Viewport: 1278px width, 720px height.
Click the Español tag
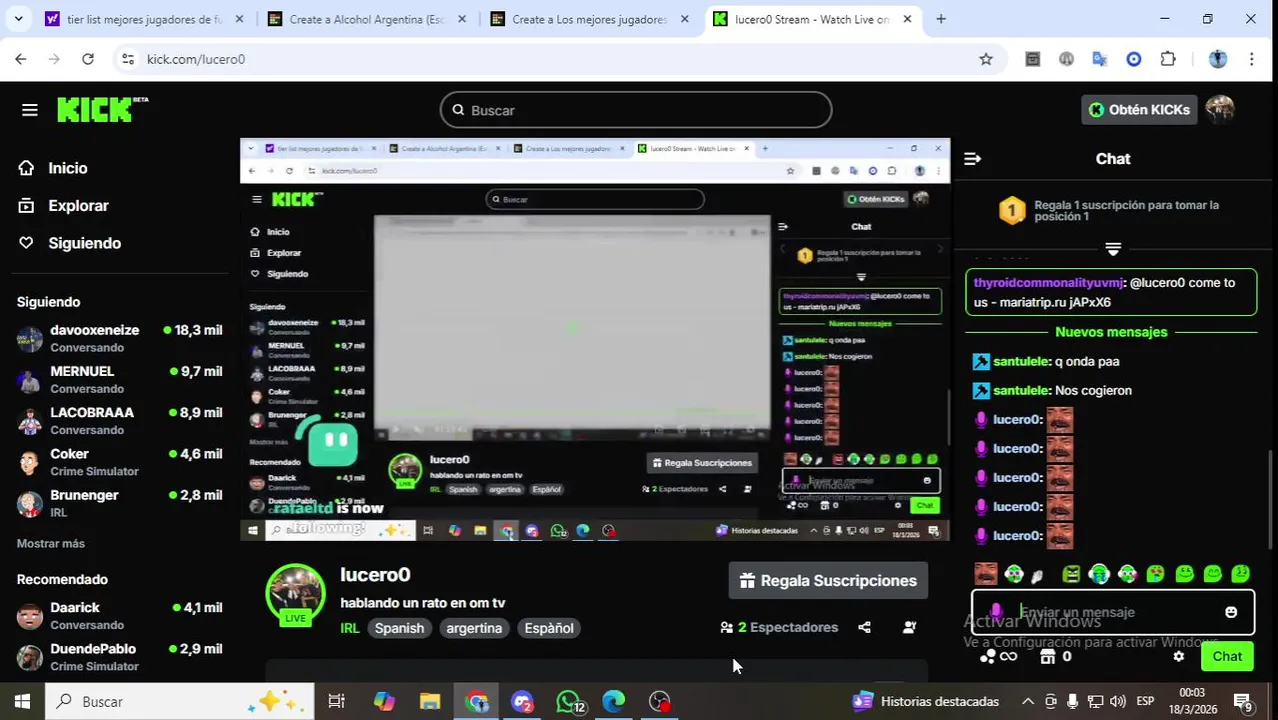[549, 628]
